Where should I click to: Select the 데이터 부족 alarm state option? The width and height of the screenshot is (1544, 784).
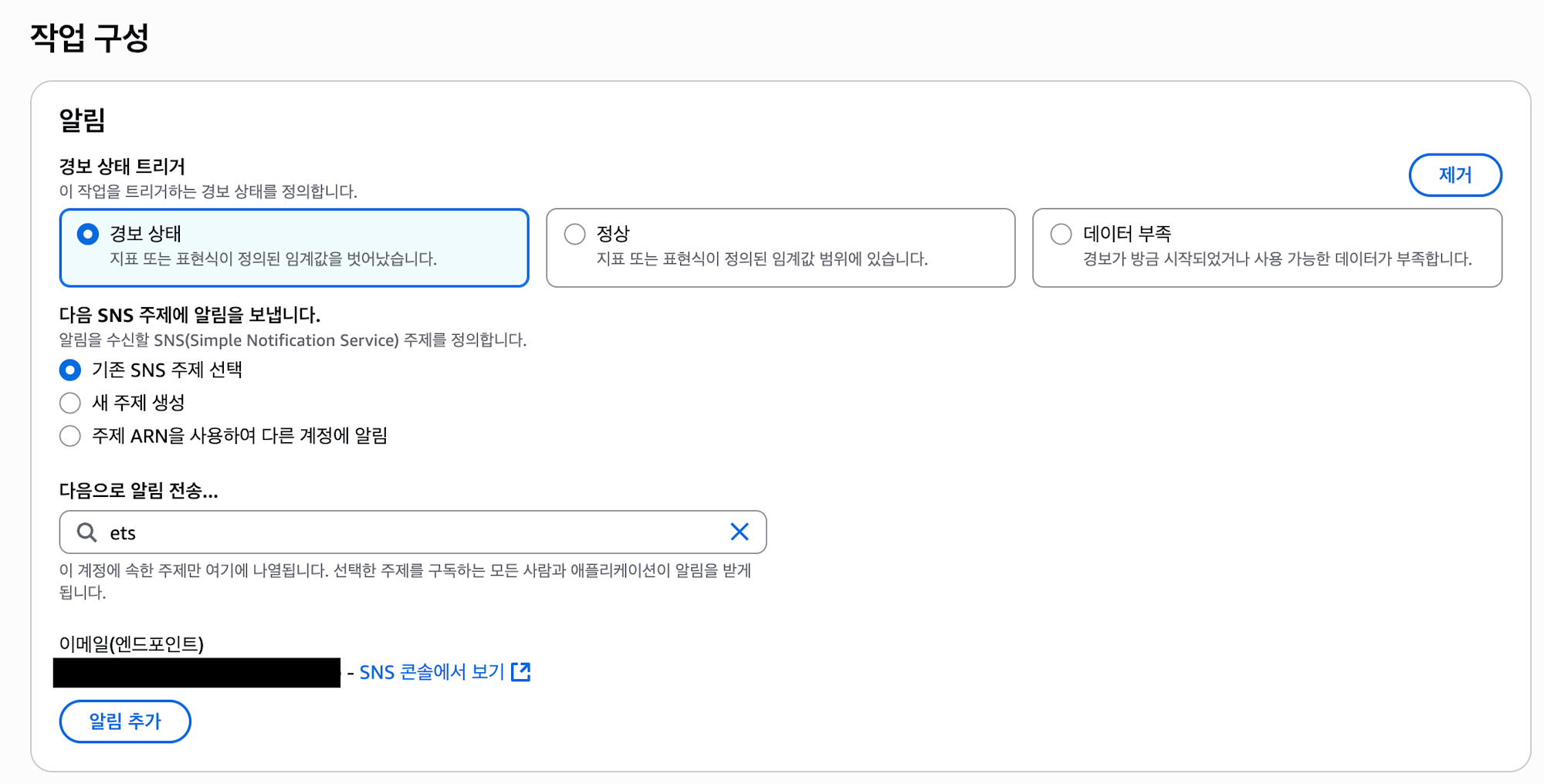tap(1061, 234)
